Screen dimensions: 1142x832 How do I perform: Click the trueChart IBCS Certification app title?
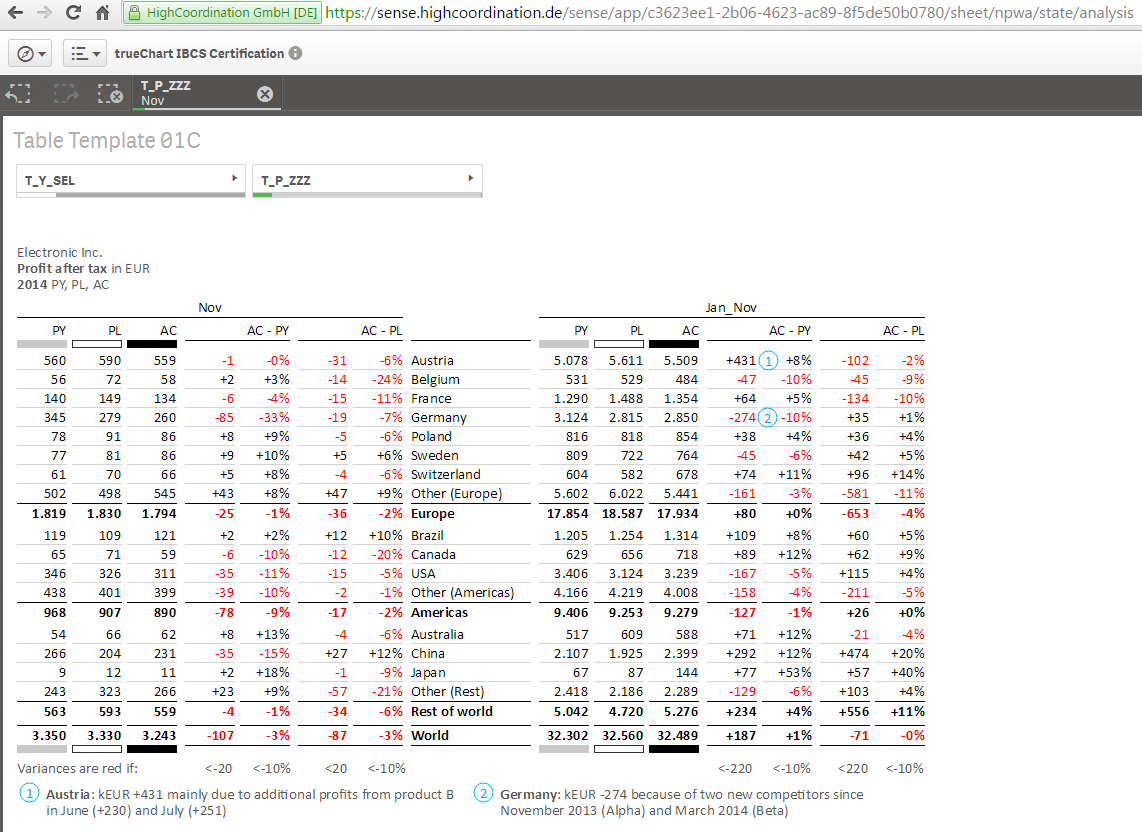(199, 53)
